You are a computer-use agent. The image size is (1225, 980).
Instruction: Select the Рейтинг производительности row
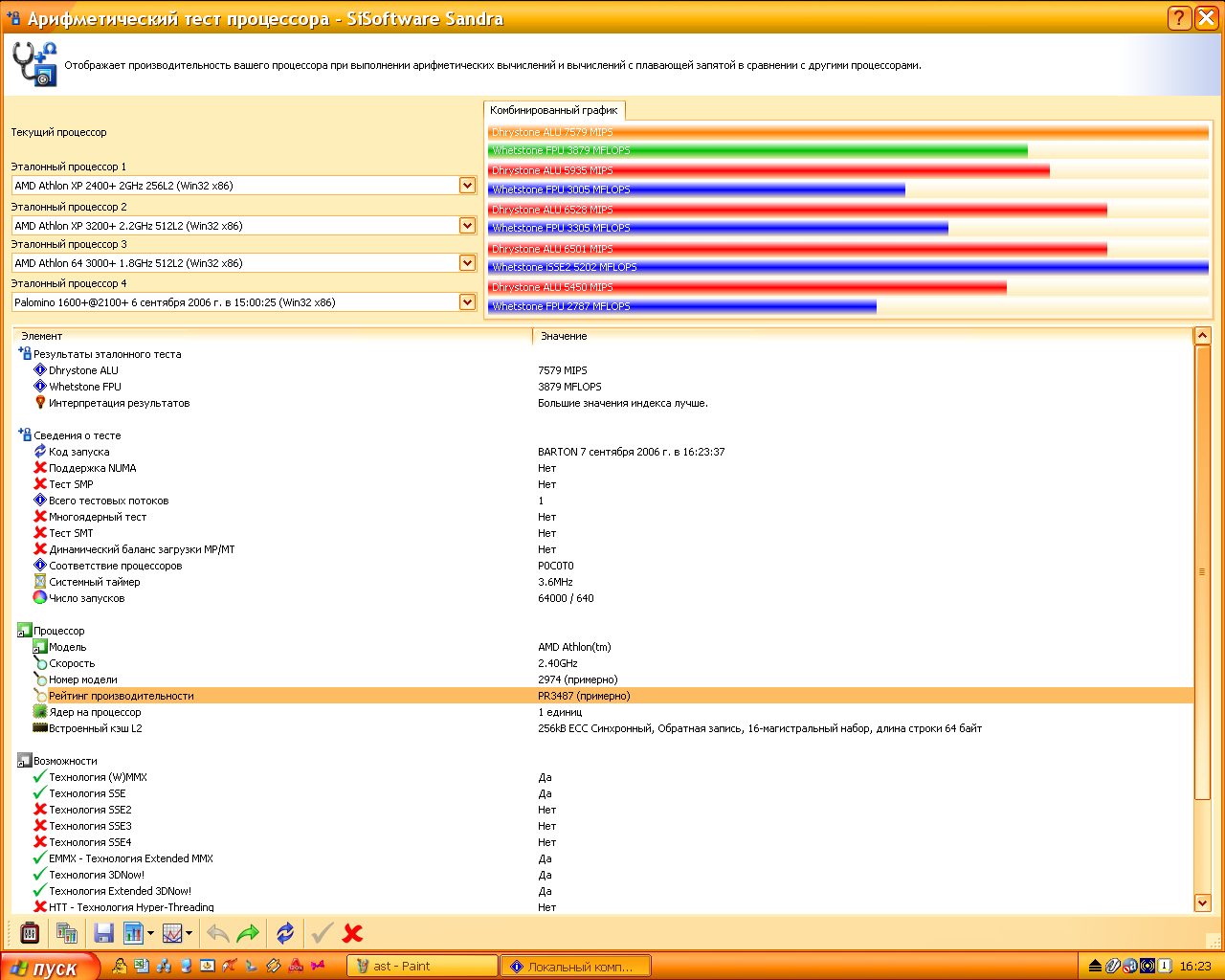(122, 696)
